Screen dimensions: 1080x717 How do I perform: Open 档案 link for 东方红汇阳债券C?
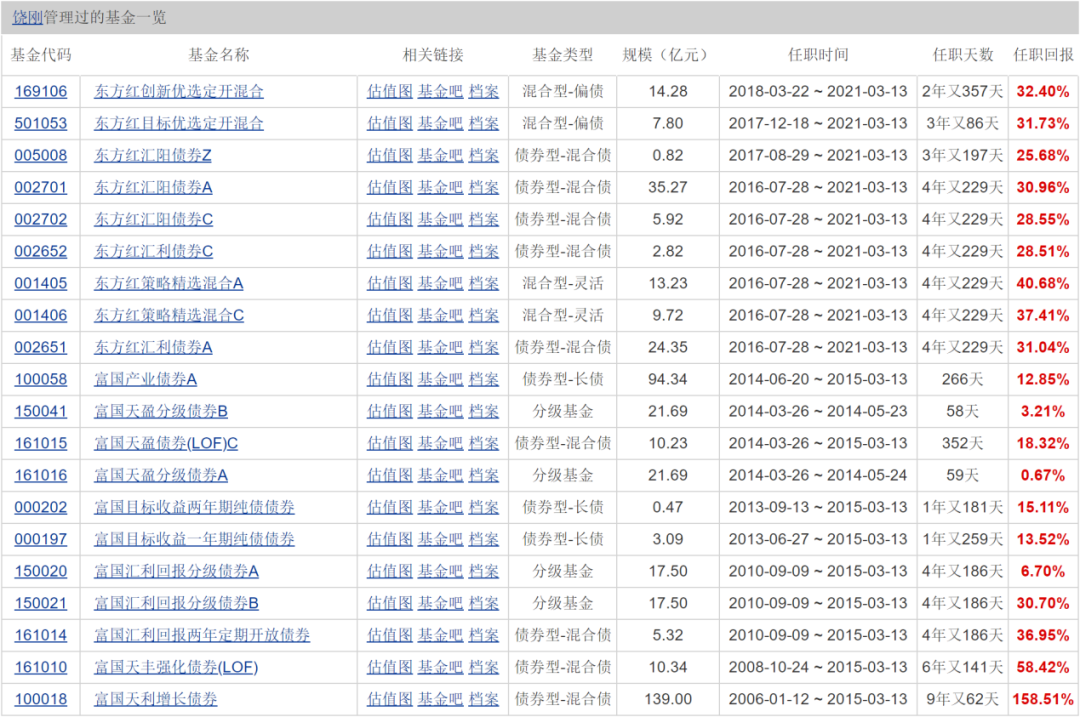484,219
